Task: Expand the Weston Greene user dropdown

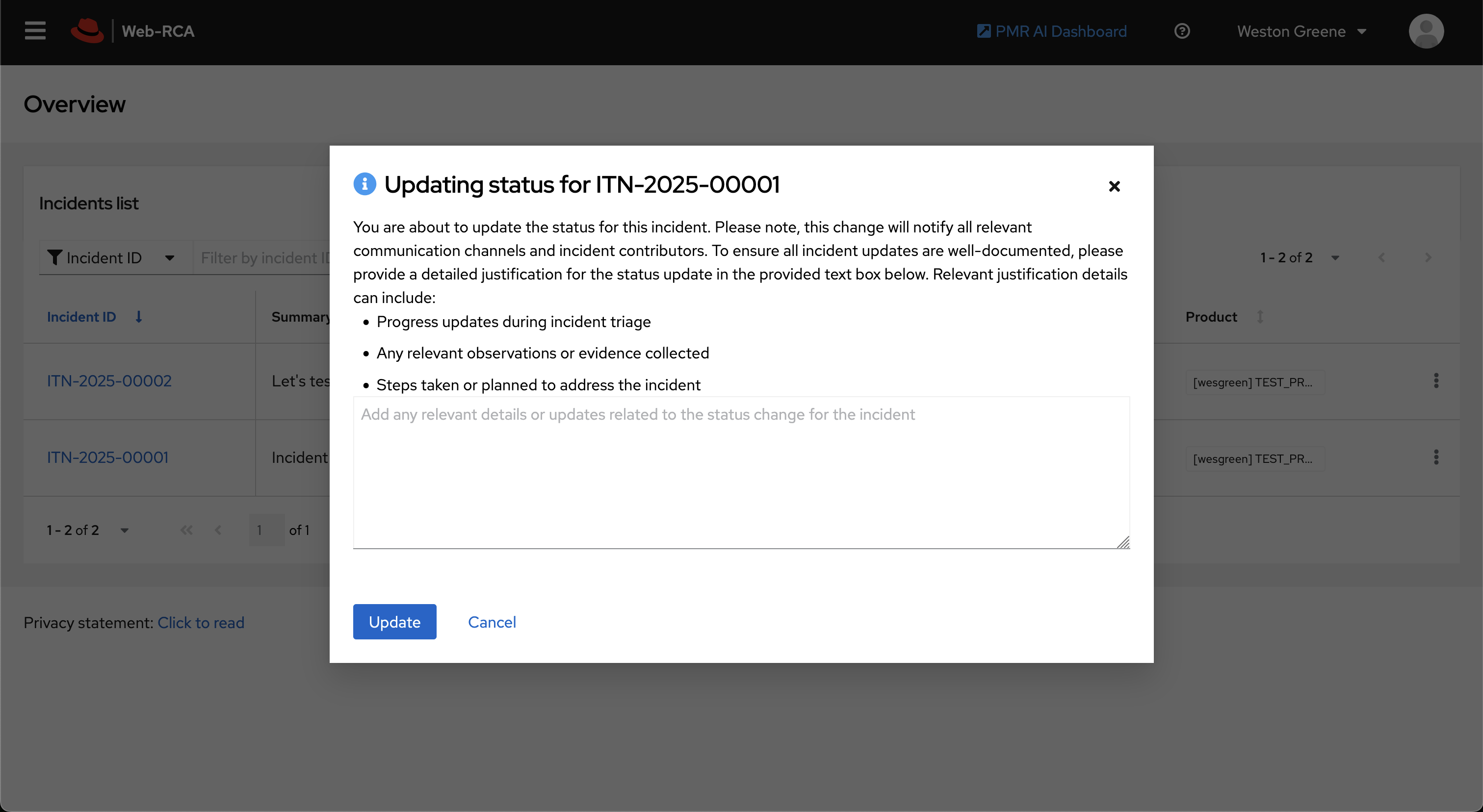Action: [1301, 31]
